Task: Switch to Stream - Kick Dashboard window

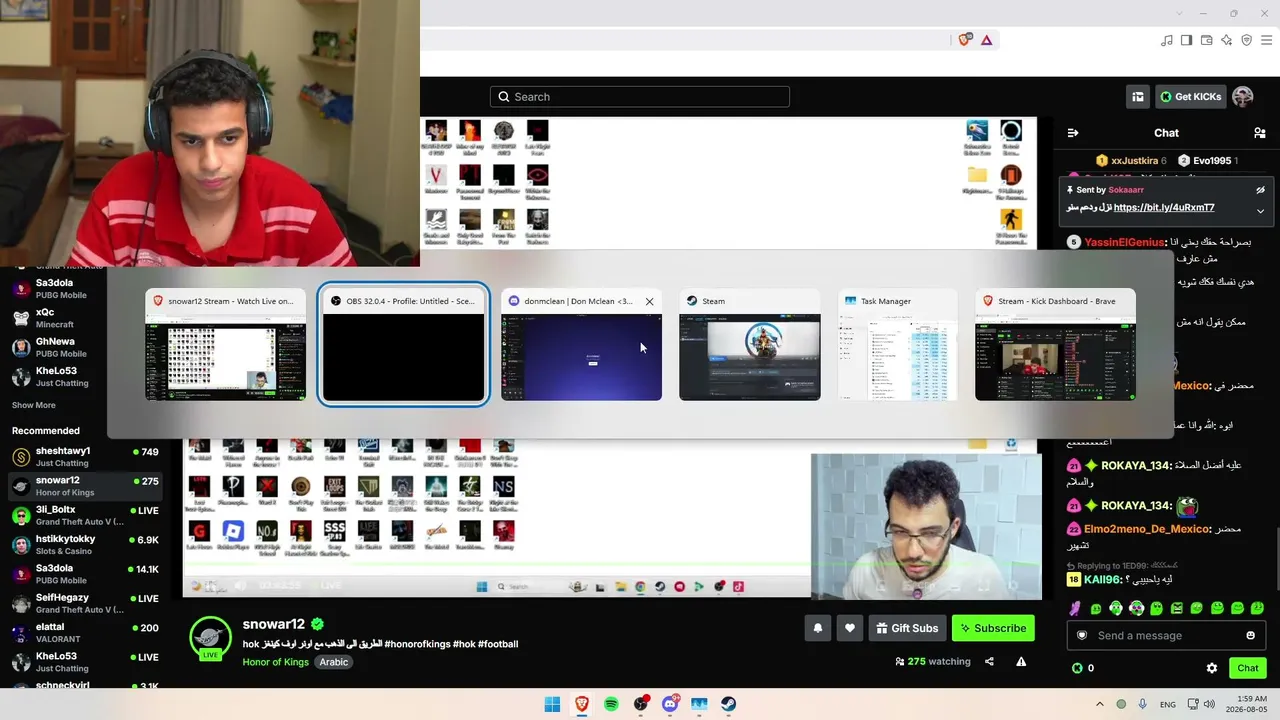Action: [x=1055, y=344]
